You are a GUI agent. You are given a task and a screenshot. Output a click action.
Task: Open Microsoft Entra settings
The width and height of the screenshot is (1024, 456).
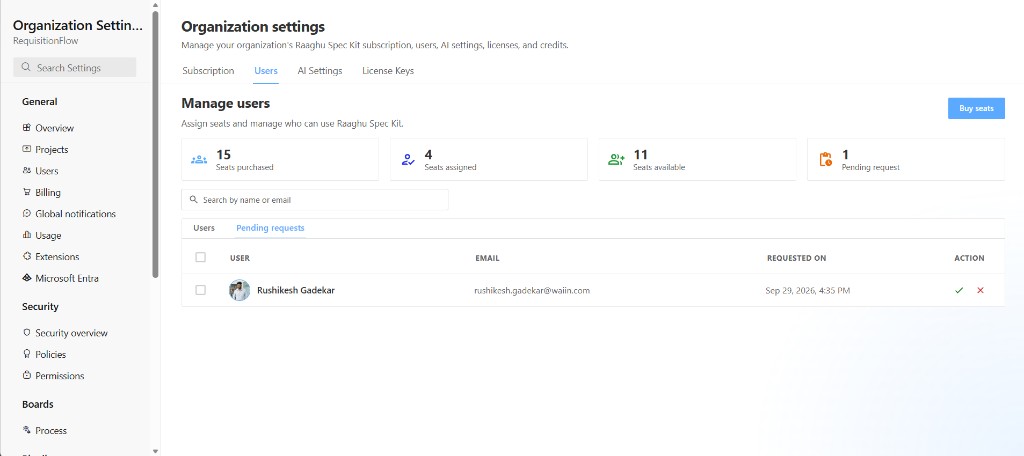67,279
